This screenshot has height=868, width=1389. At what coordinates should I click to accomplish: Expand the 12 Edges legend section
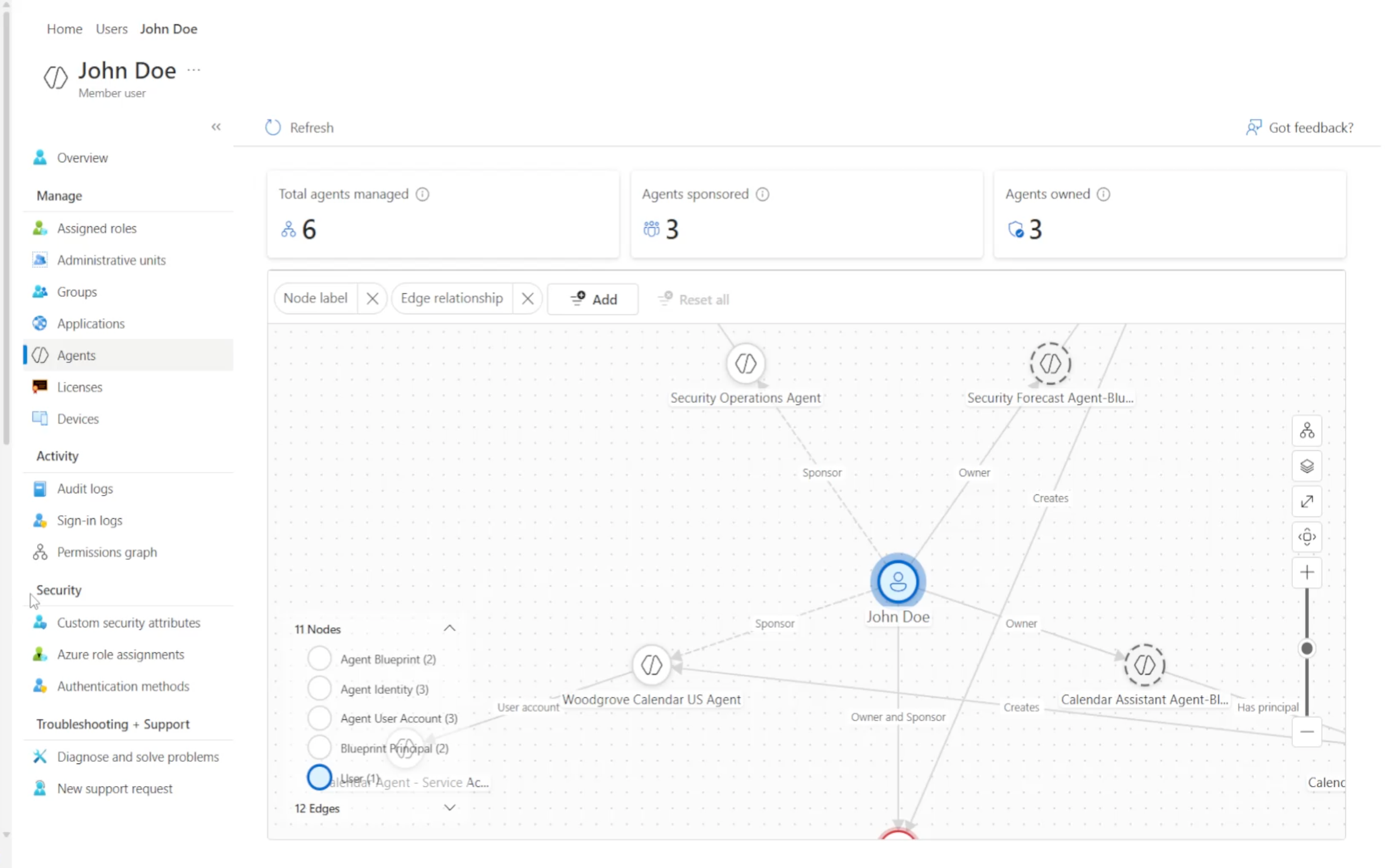449,808
